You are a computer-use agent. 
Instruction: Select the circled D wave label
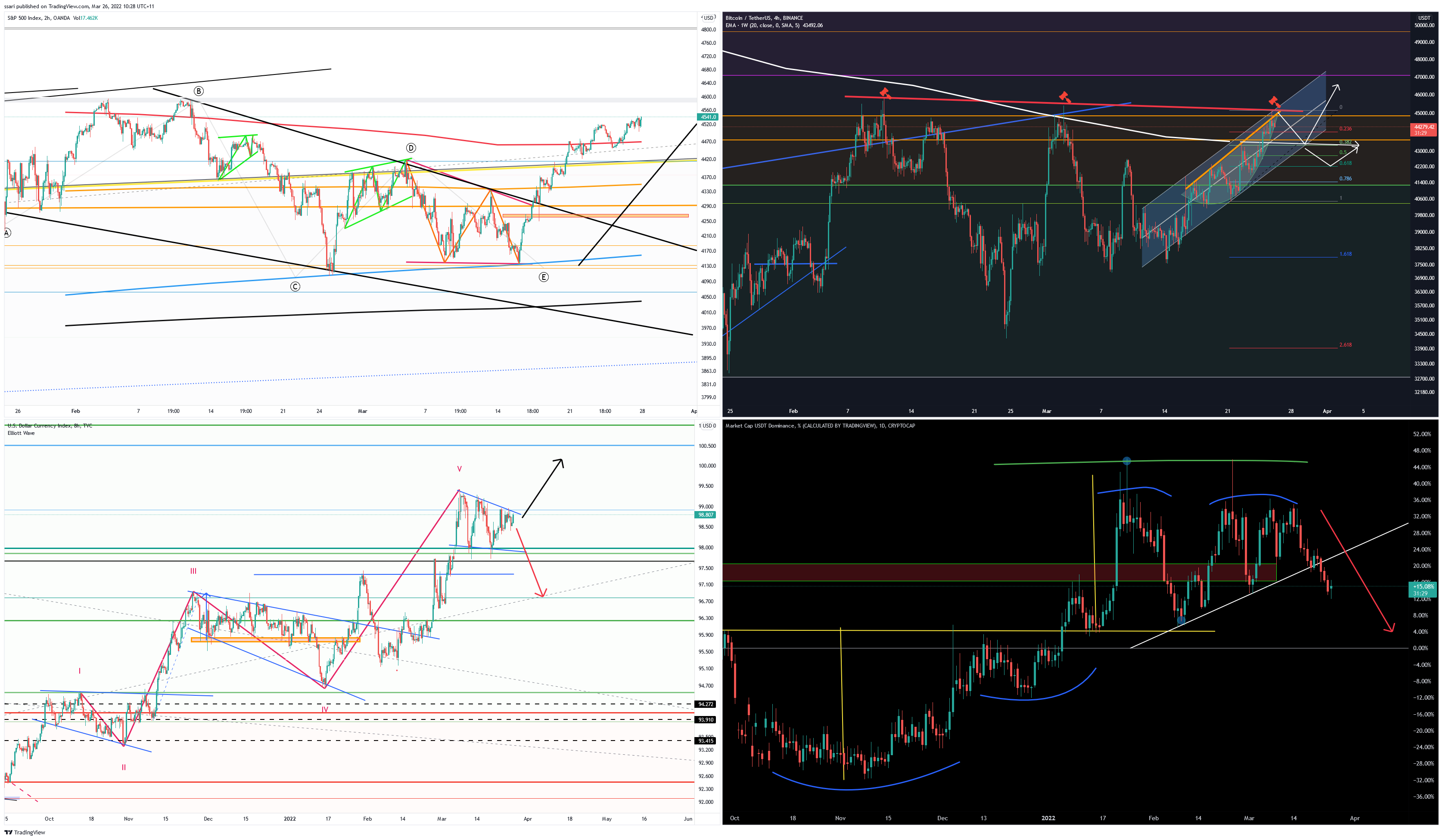click(x=411, y=148)
